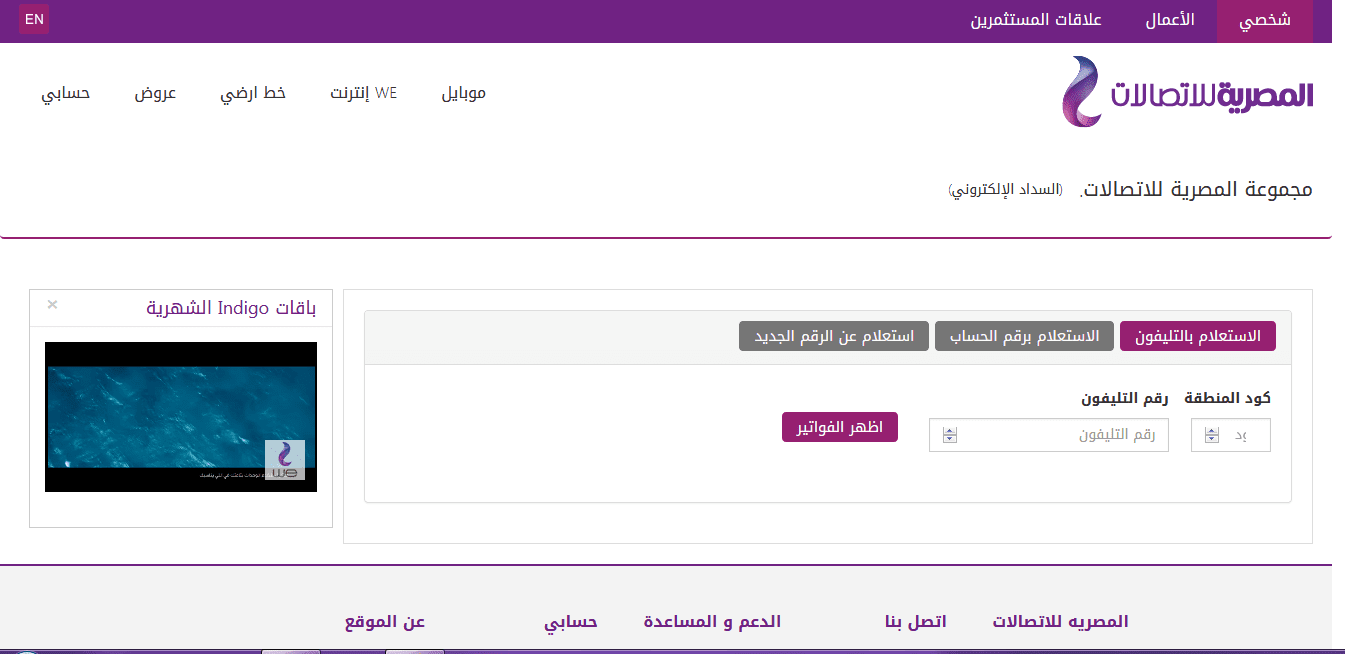Click the رقم التليفون input field
The width and height of the screenshot is (1345, 654).
point(1049,435)
